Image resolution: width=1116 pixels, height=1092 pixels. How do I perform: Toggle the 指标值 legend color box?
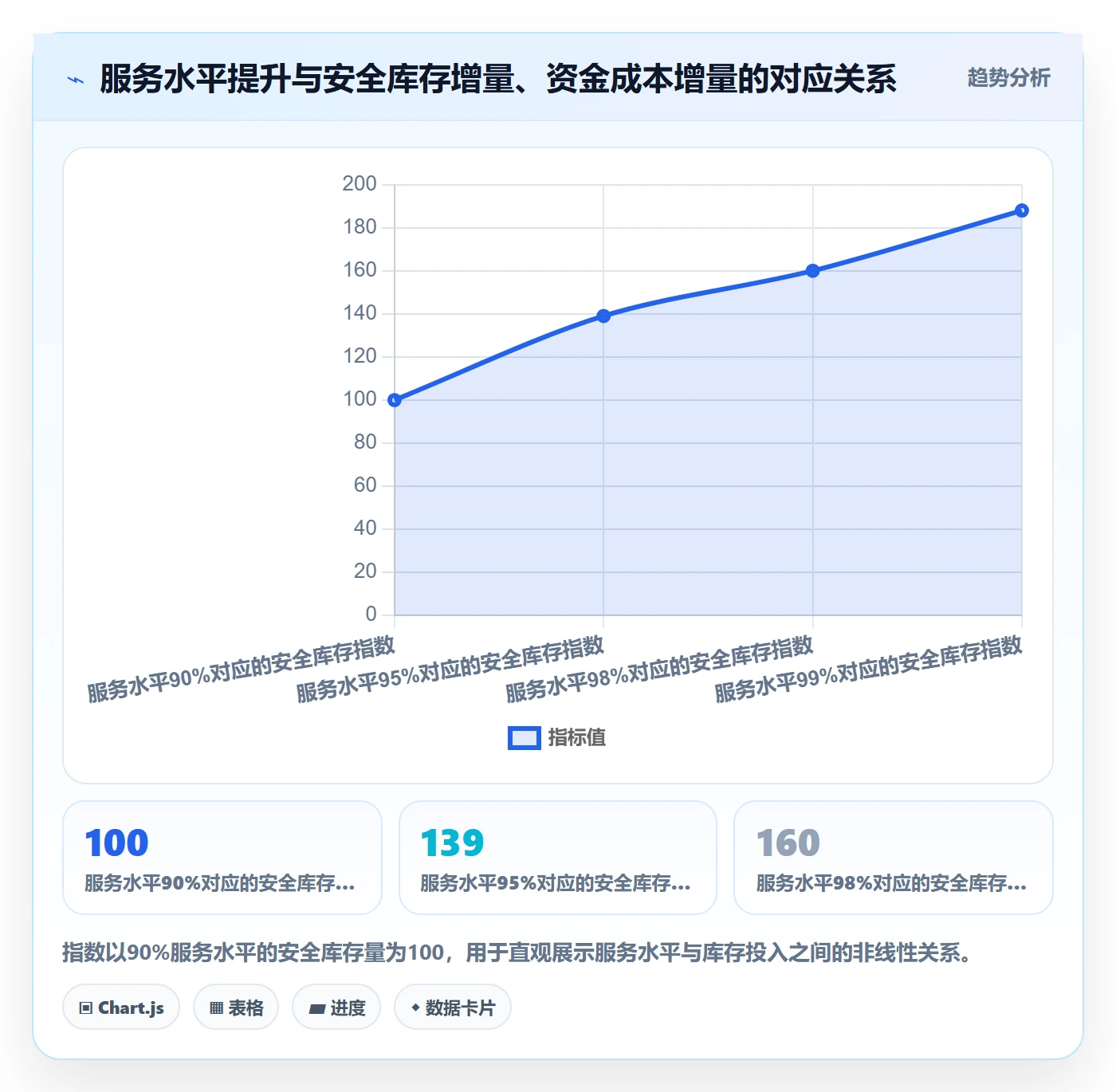pyautogui.click(x=525, y=738)
